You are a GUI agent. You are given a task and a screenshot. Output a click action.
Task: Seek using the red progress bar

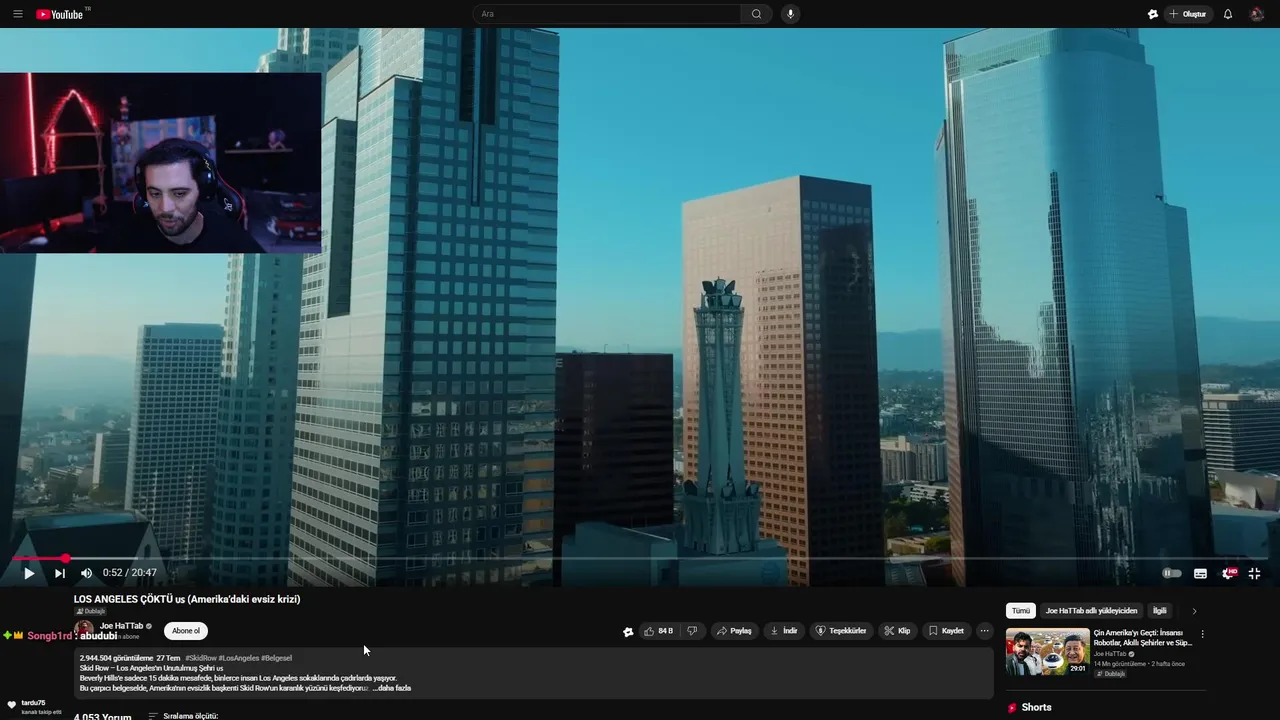[640, 558]
